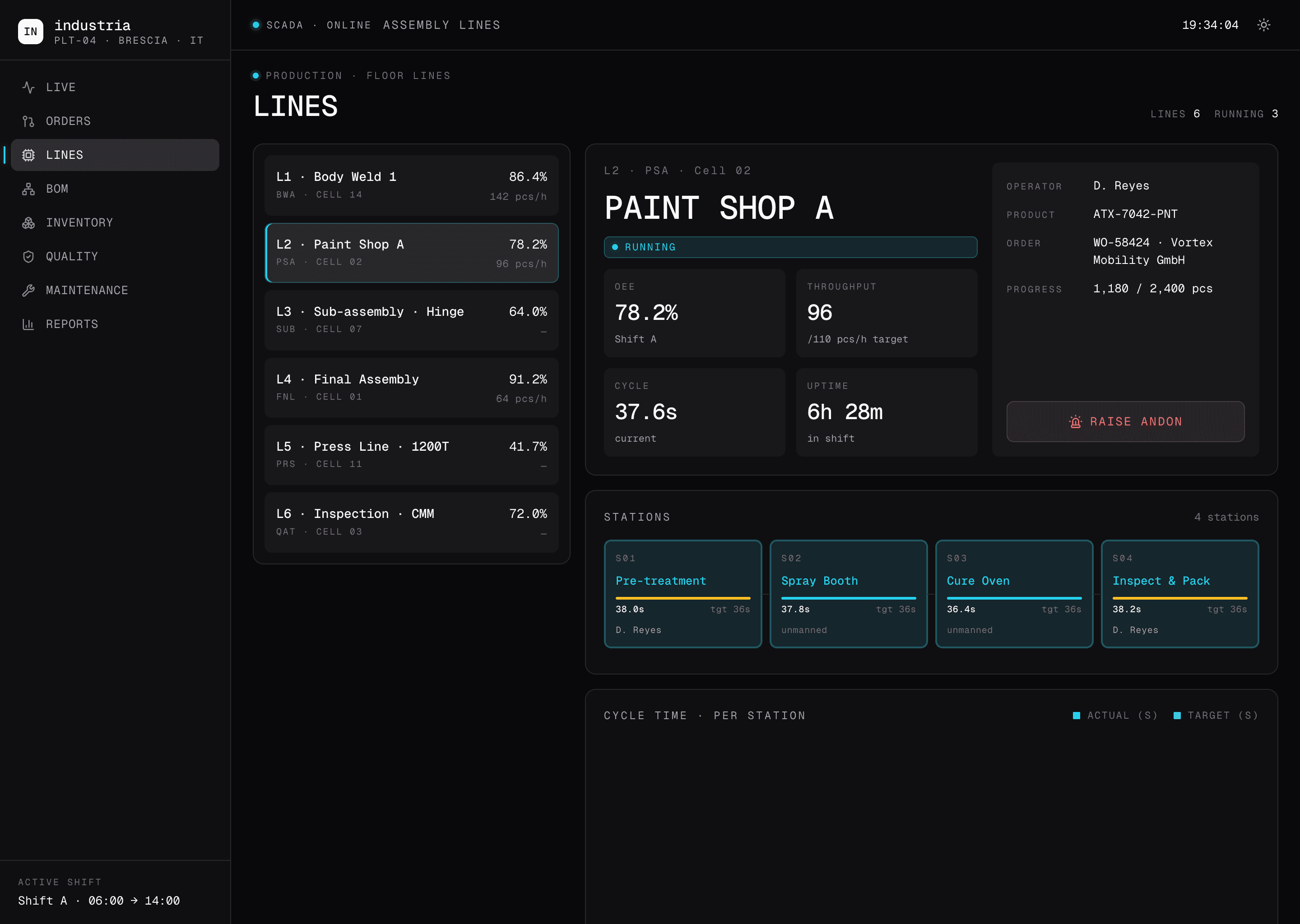Click the Uptime 6h 28m metric tile
The height and width of the screenshot is (924, 1300).
pos(887,412)
